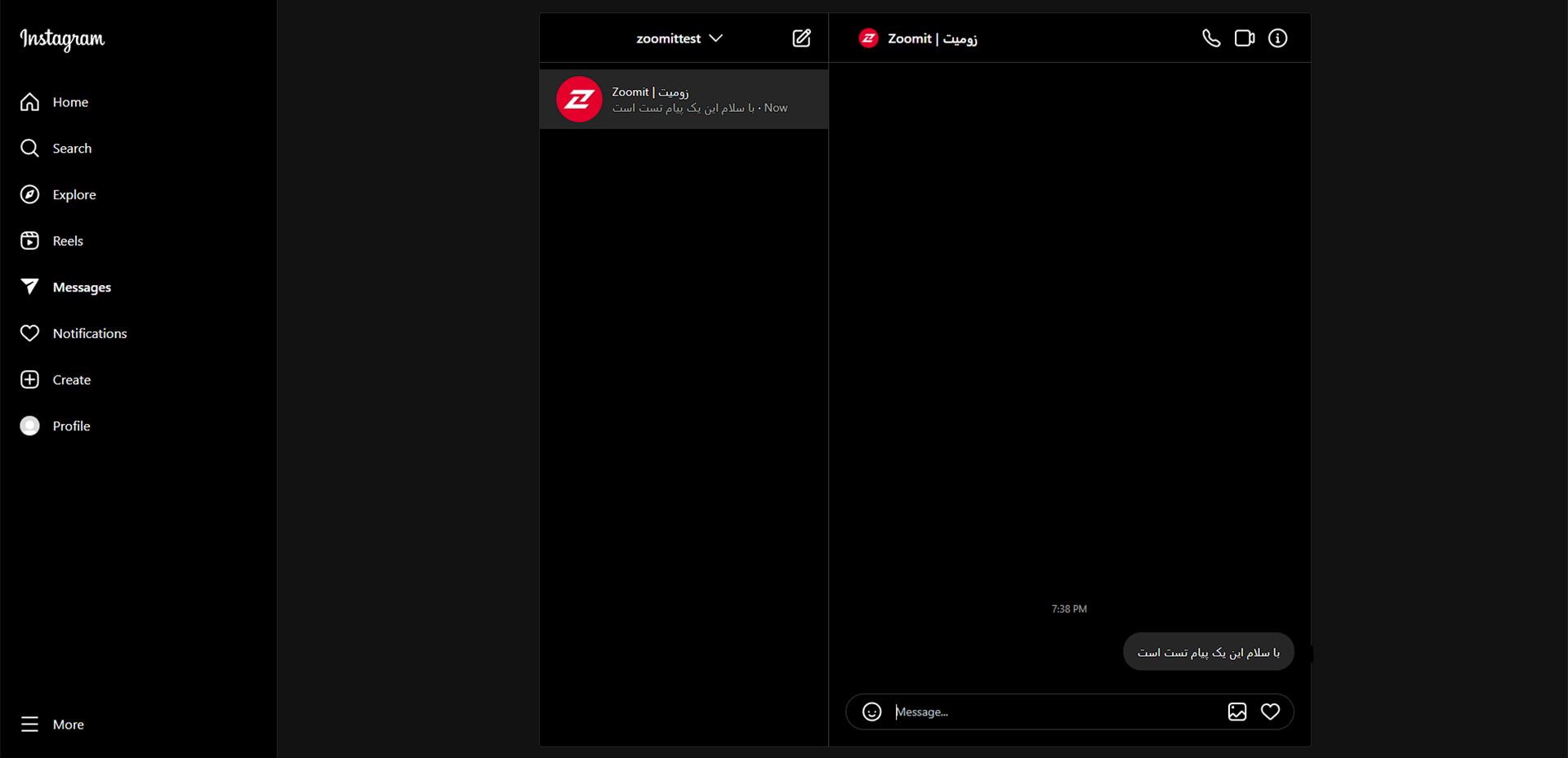Click the Zoomit avatar in conversation list
The width and height of the screenshot is (1568, 758).
(x=579, y=99)
